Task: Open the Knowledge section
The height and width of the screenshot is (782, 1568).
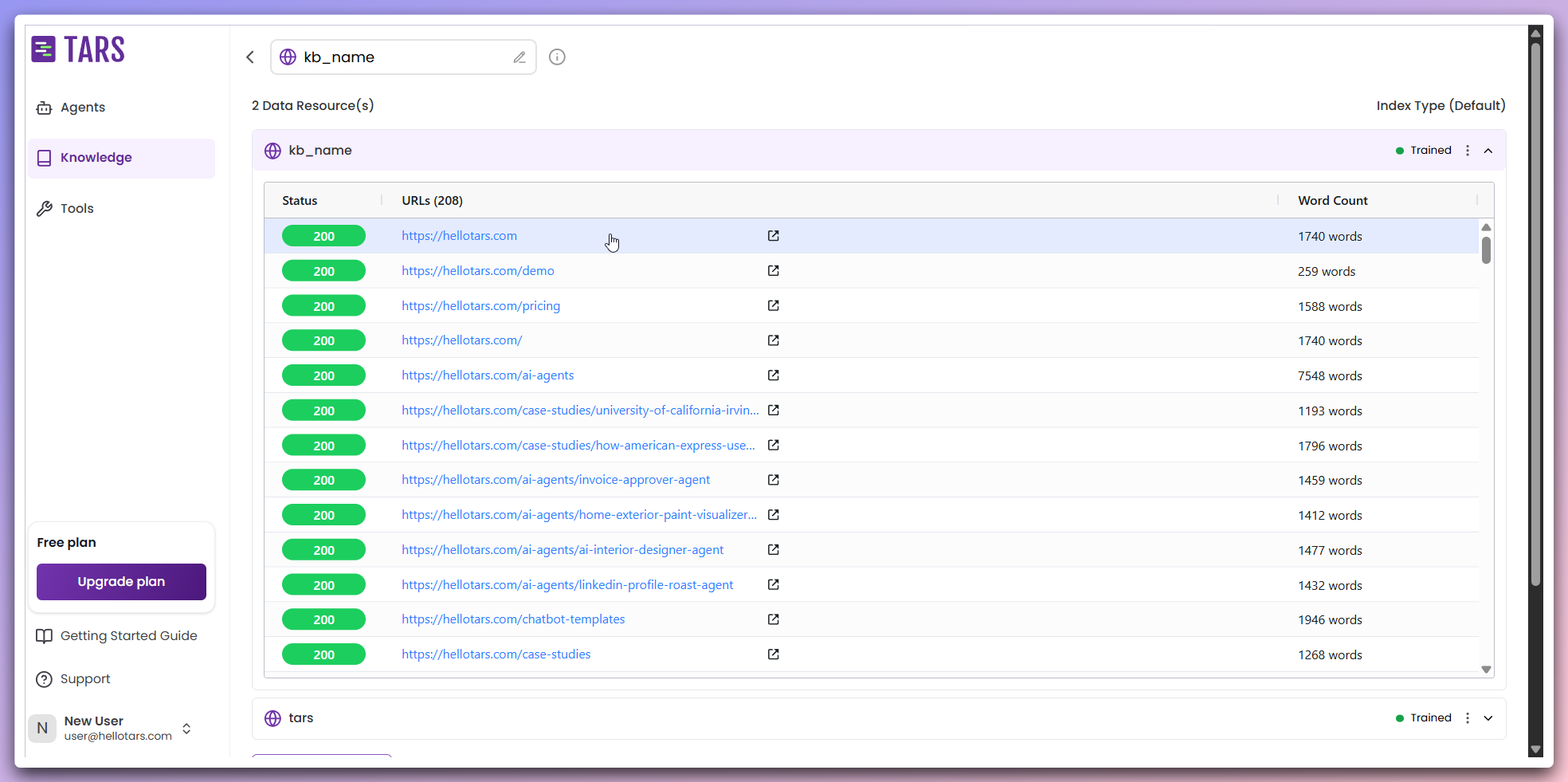Action: coord(121,158)
